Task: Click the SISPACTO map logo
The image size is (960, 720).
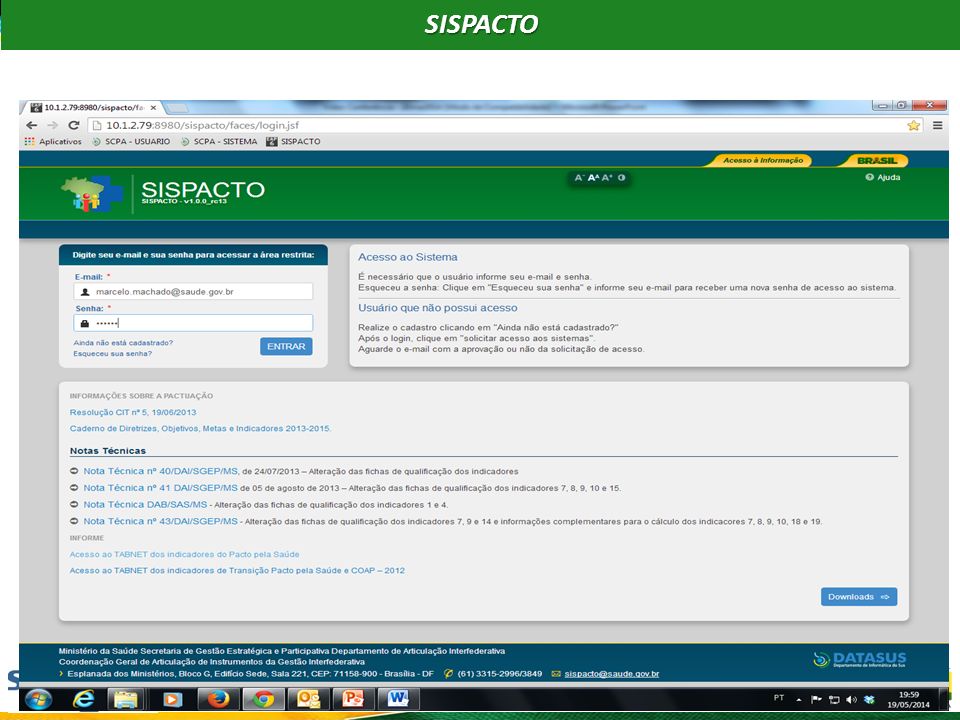Action: (92, 193)
